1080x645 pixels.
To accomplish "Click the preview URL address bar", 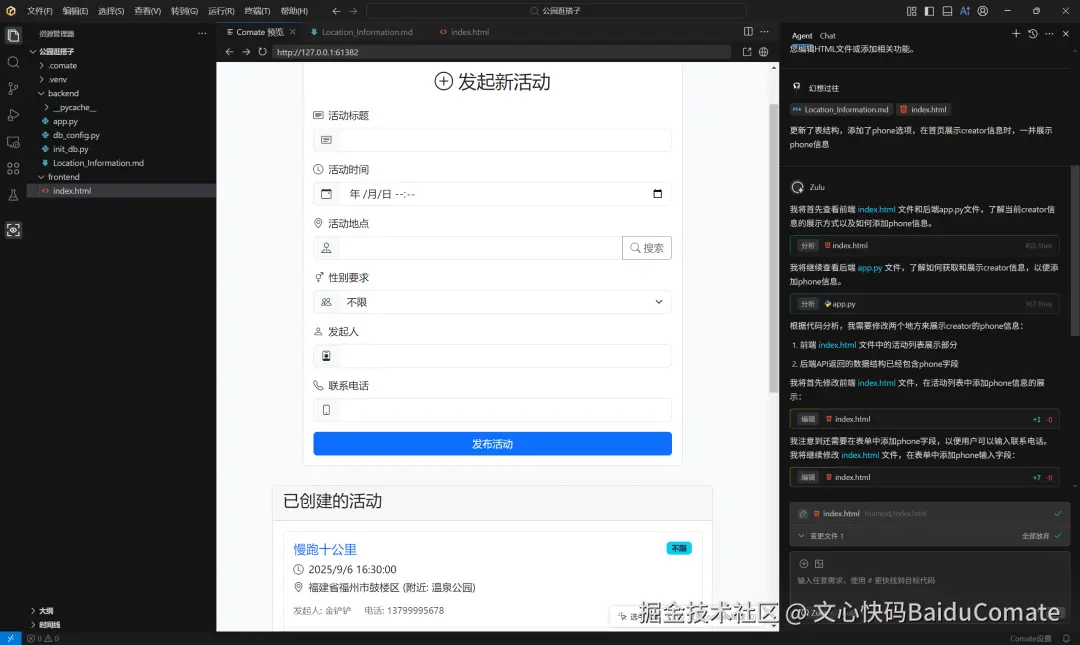I will pyautogui.click(x=501, y=52).
